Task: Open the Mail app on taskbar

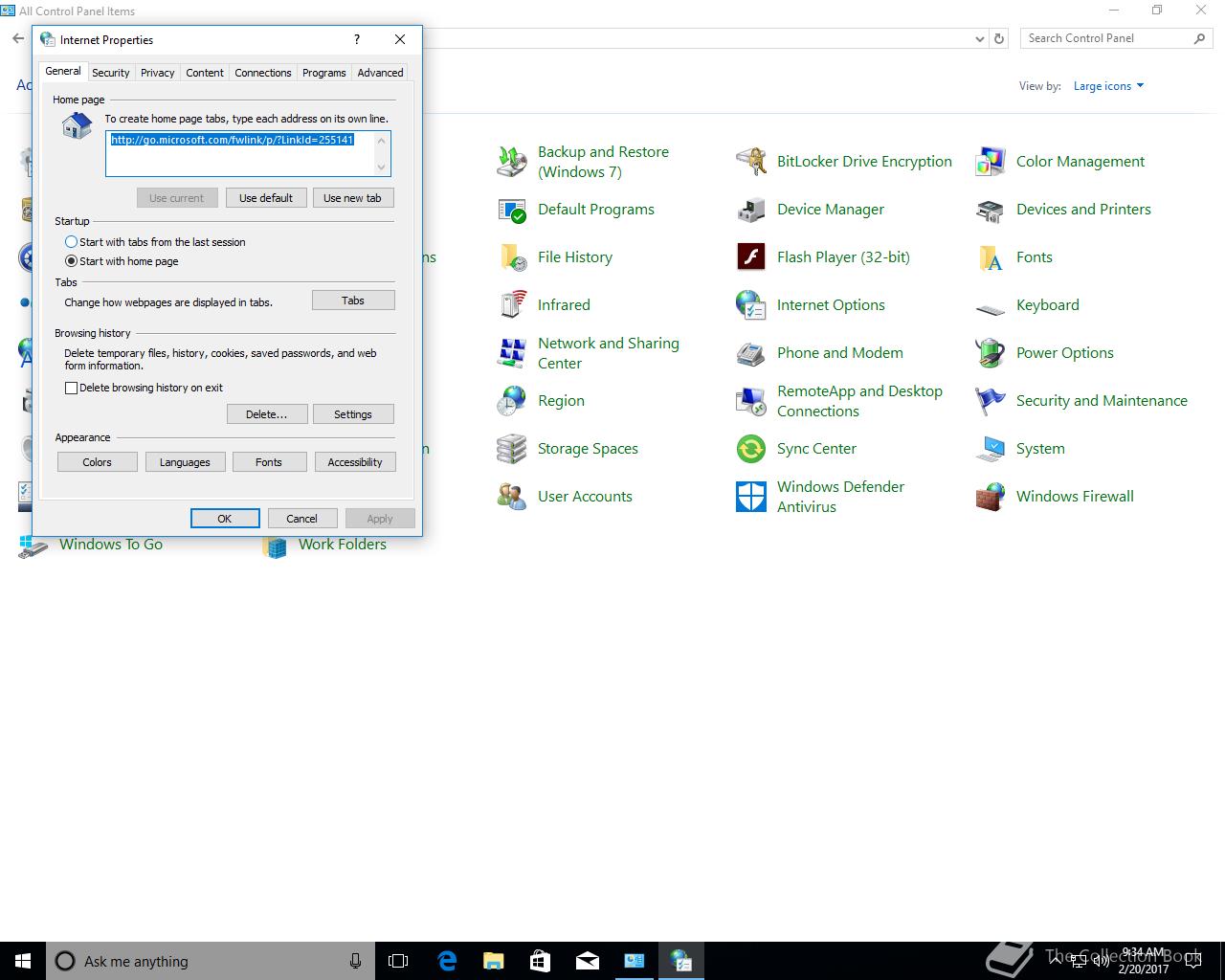Action: pos(587,961)
